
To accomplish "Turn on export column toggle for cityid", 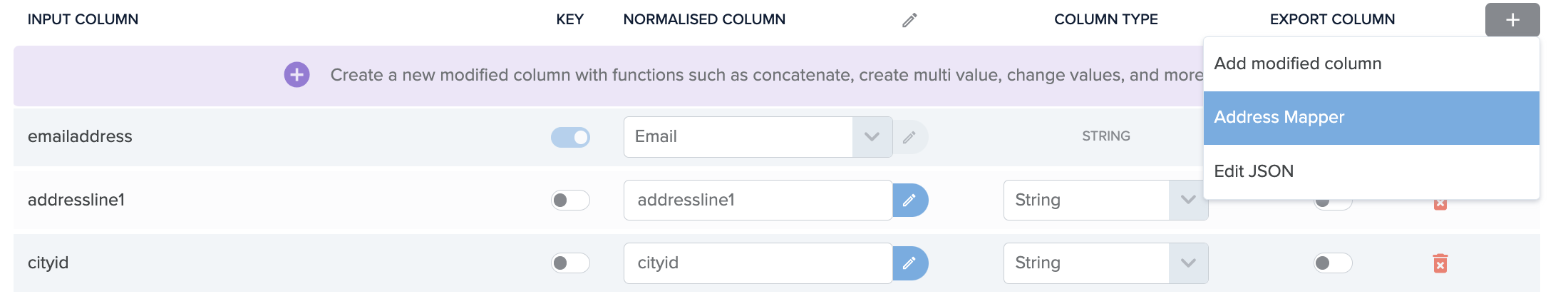I will 1333,263.
